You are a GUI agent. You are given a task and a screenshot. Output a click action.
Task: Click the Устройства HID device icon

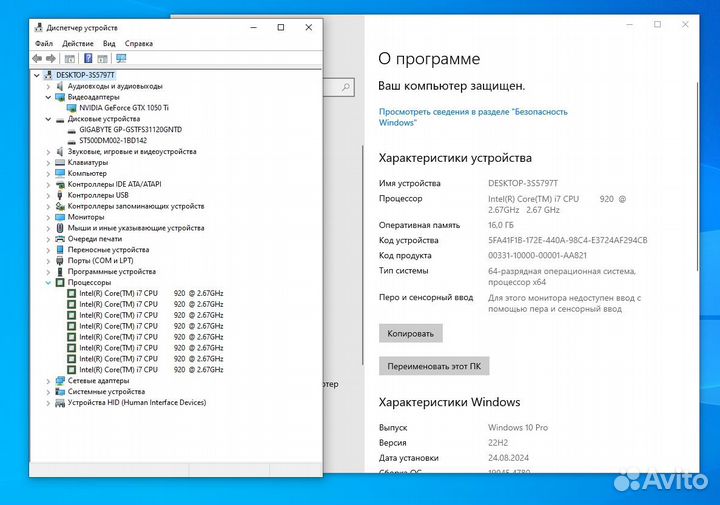(60, 403)
